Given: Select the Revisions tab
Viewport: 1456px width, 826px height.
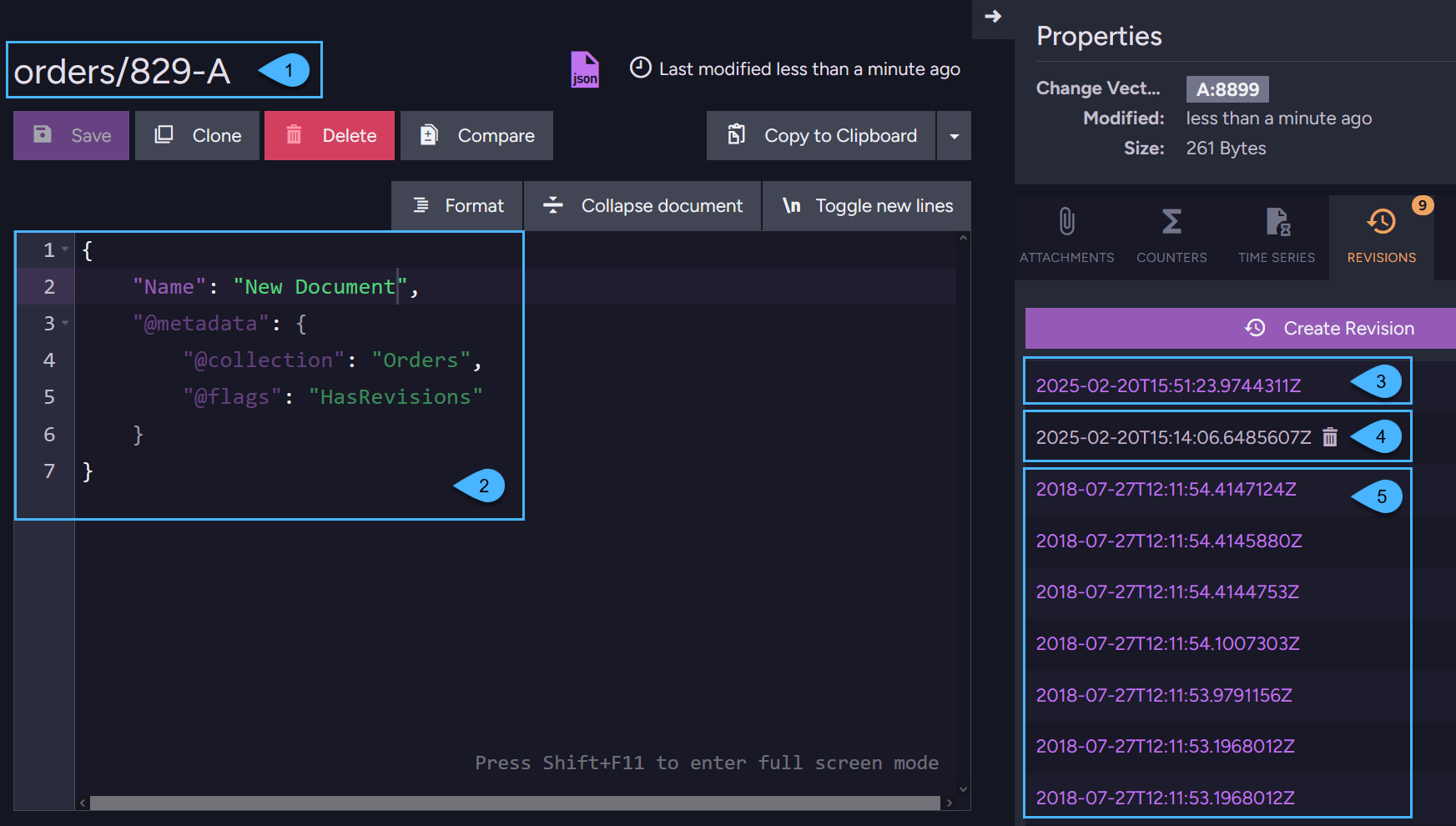Looking at the screenshot, I should (1382, 237).
